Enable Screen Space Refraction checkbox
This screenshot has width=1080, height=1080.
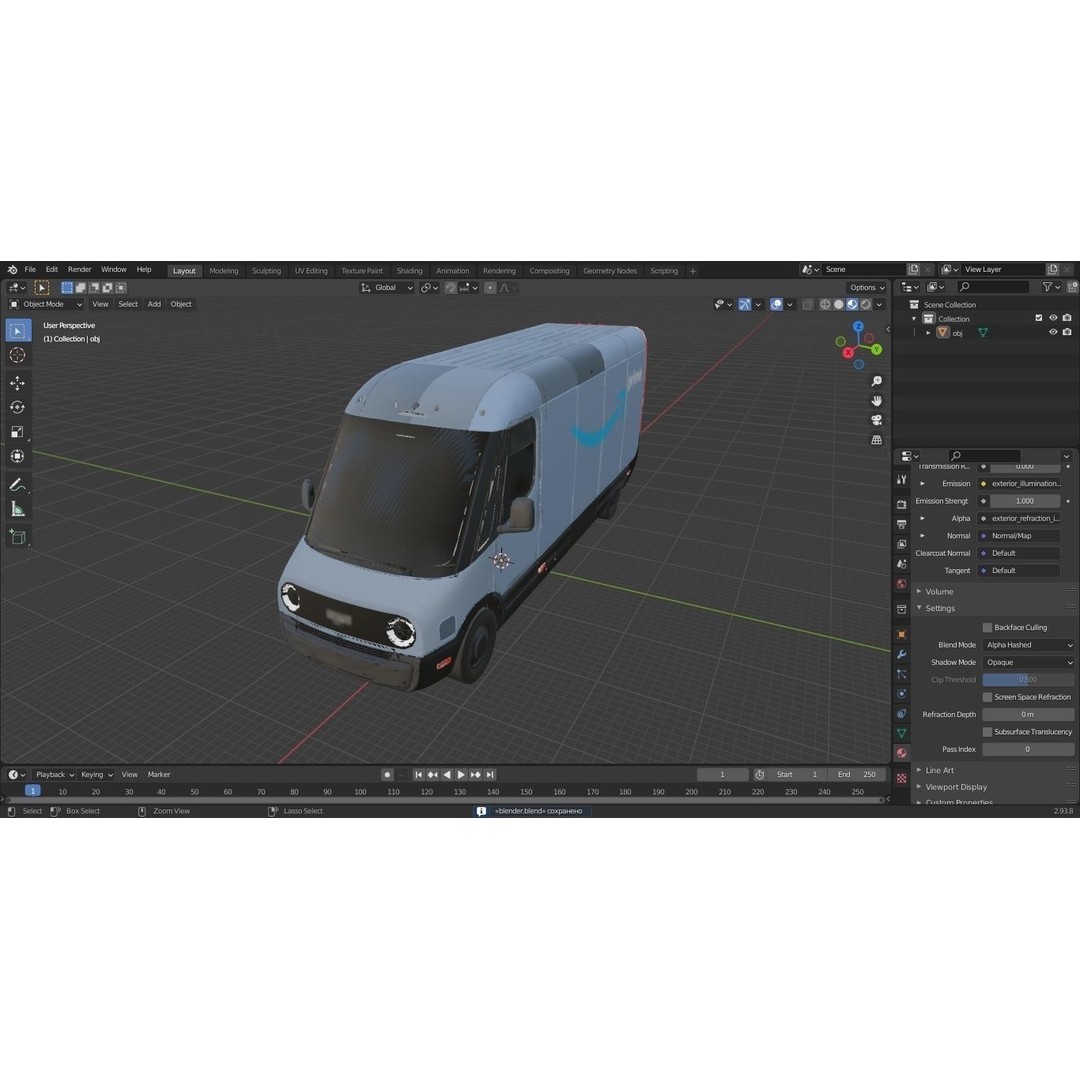(987, 697)
